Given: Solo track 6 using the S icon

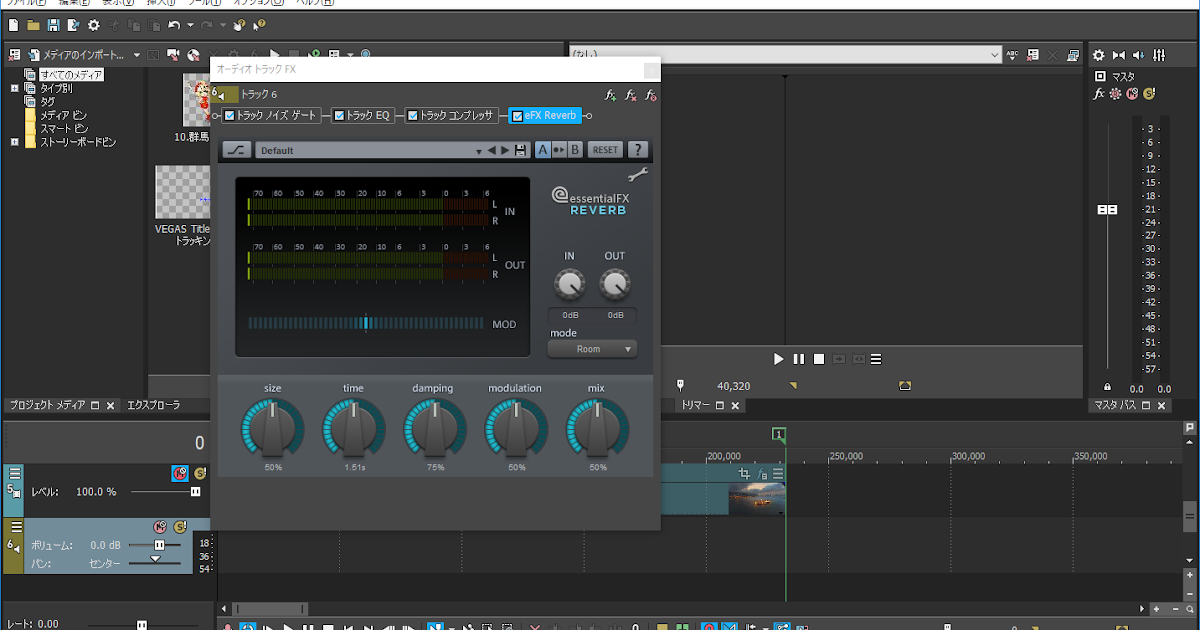Looking at the screenshot, I should coord(180,526).
